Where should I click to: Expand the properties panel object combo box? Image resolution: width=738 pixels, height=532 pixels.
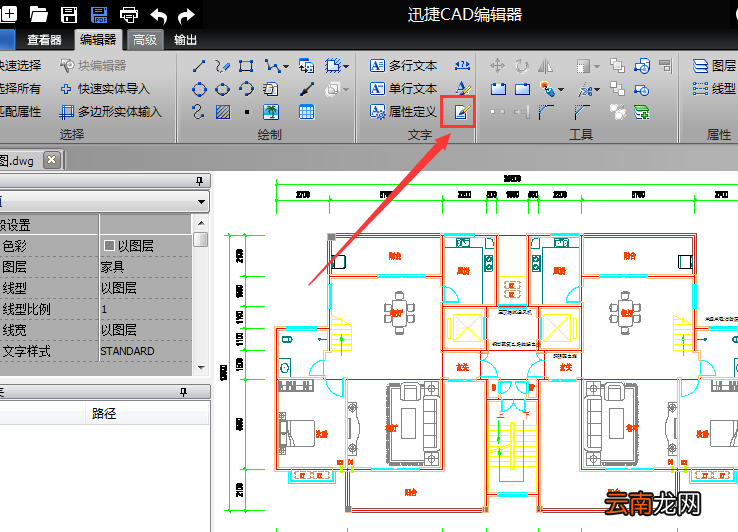tap(201, 202)
